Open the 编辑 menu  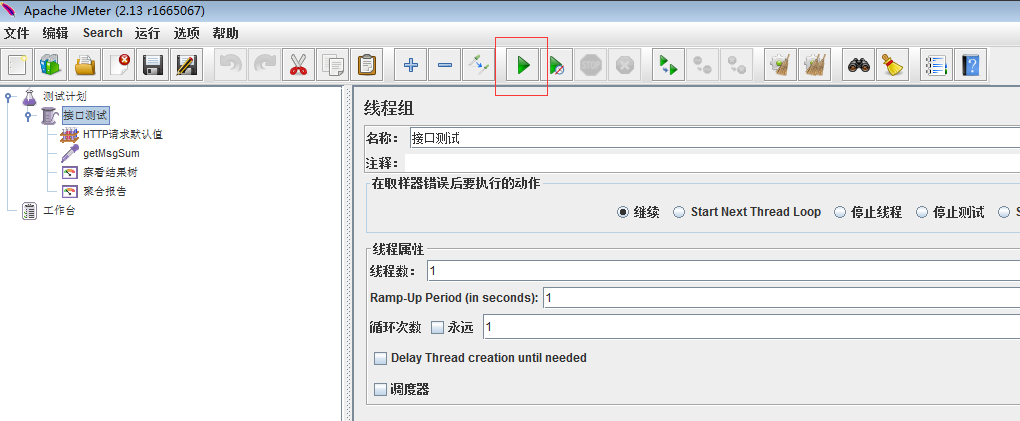pyautogui.click(x=55, y=33)
